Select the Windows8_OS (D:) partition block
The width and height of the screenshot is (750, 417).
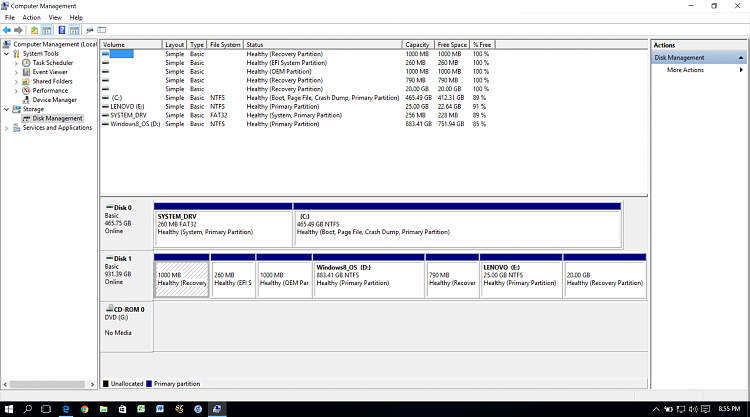click(368, 276)
